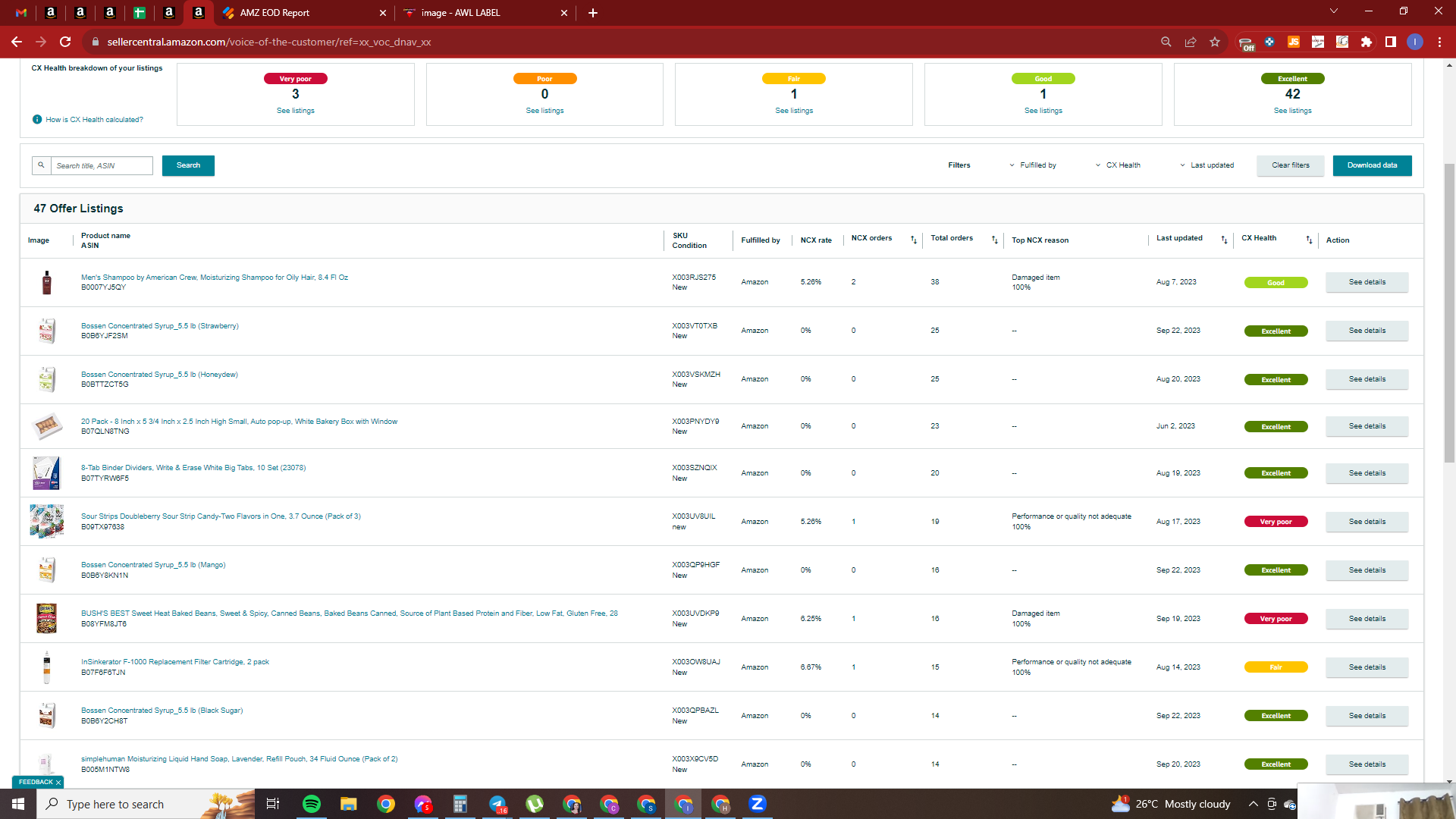Open How is CX Health calculated link
Screen dimensions: 1456x819
click(94, 120)
